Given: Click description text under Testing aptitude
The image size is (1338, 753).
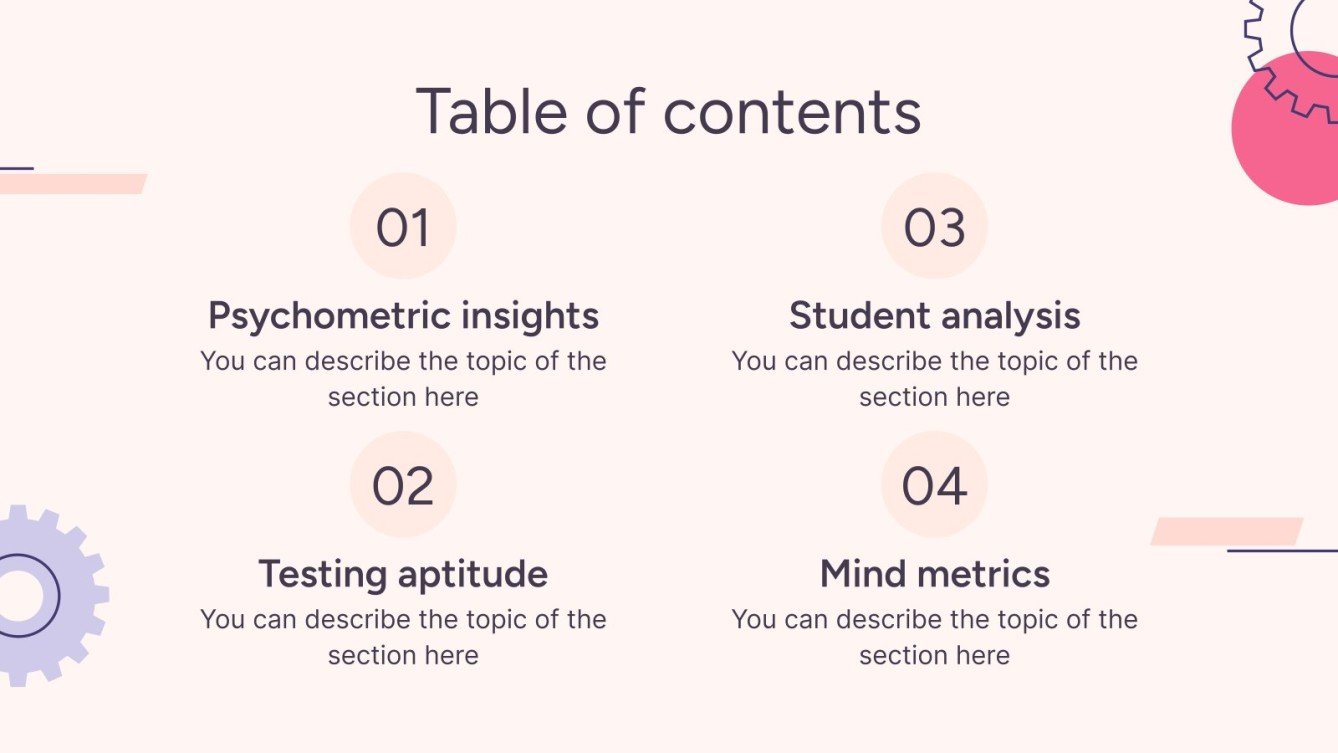Looking at the screenshot, I should pos(403,637).
